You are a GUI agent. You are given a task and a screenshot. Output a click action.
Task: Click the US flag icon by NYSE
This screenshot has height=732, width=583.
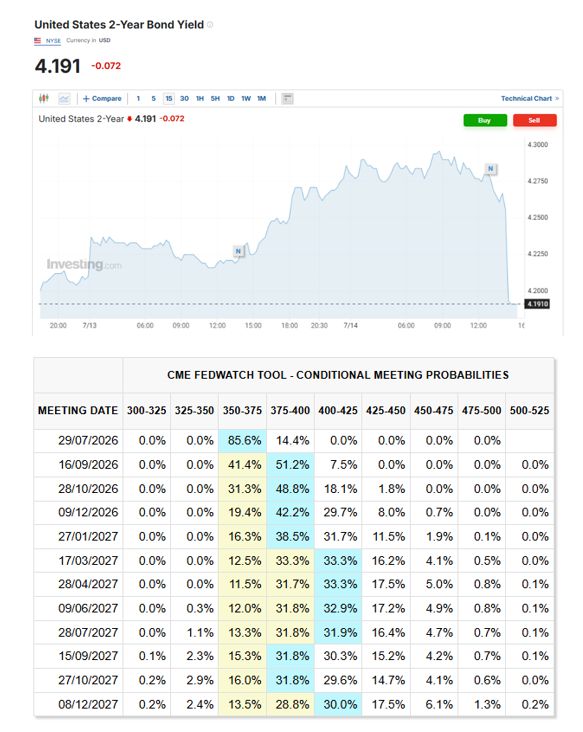(x=37, y=41)
